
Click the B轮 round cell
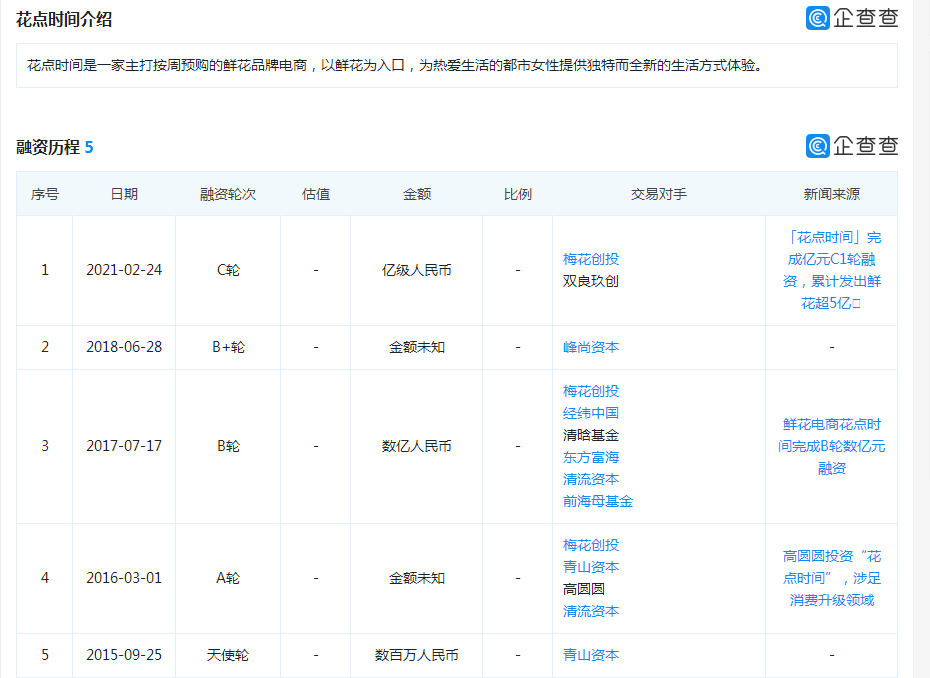pyautogui.click(x=228, y=446)
